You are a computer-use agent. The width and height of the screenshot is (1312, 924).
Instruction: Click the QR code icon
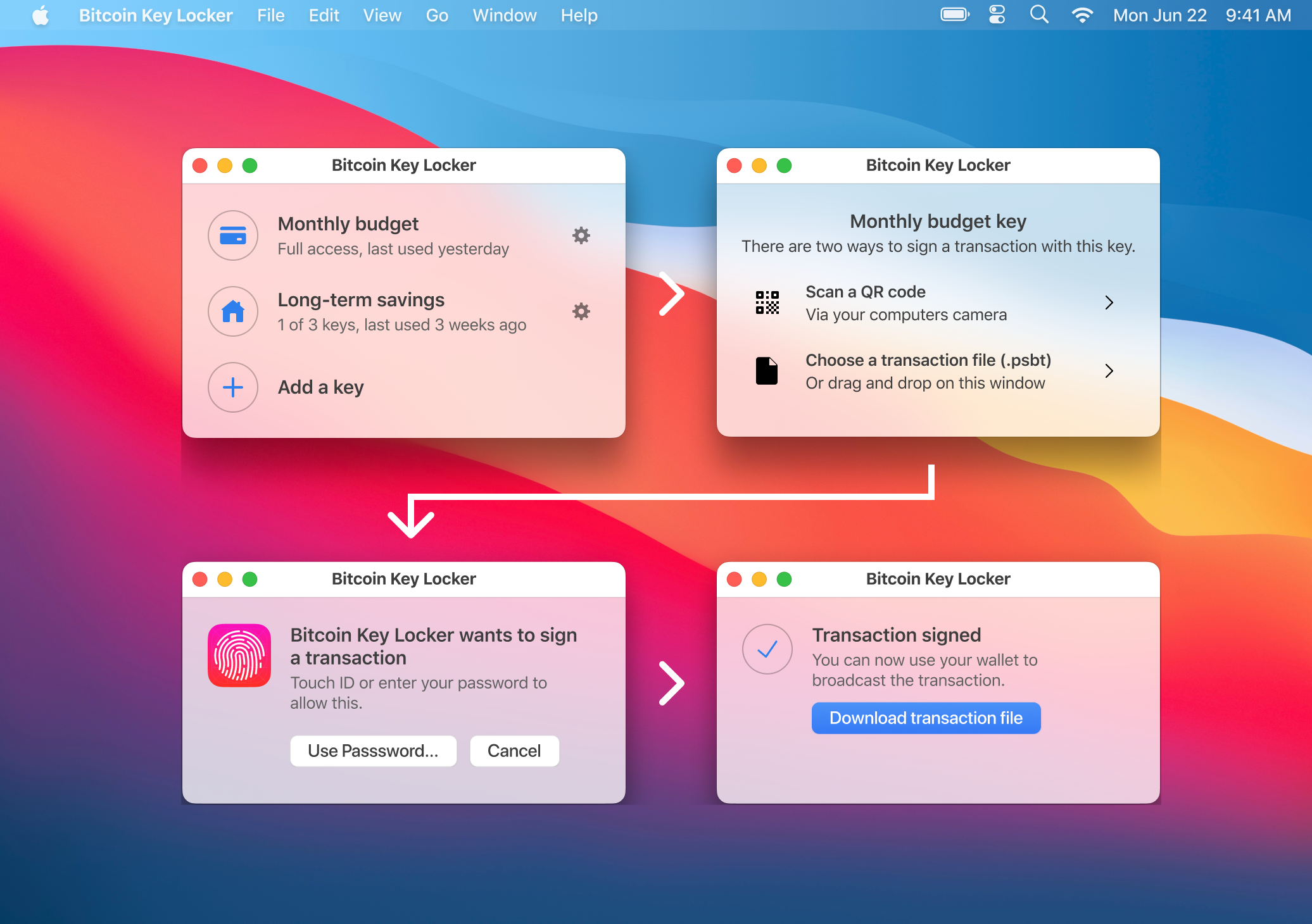pos(767,303)
